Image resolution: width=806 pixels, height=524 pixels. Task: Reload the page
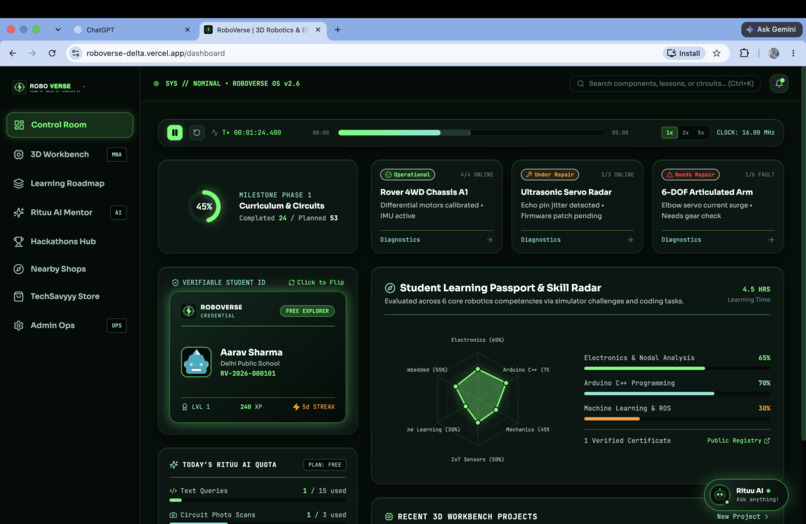coord(52,53)
